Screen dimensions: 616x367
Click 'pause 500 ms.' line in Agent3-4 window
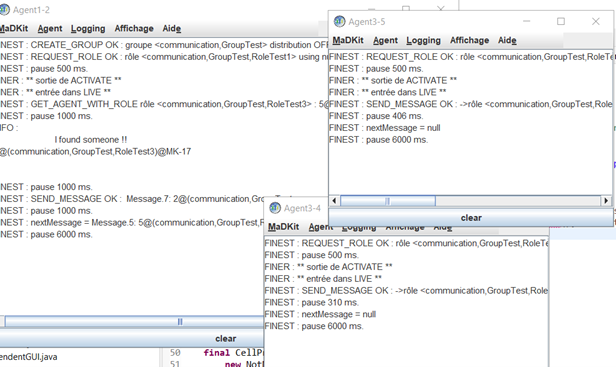tap(312, 255)
